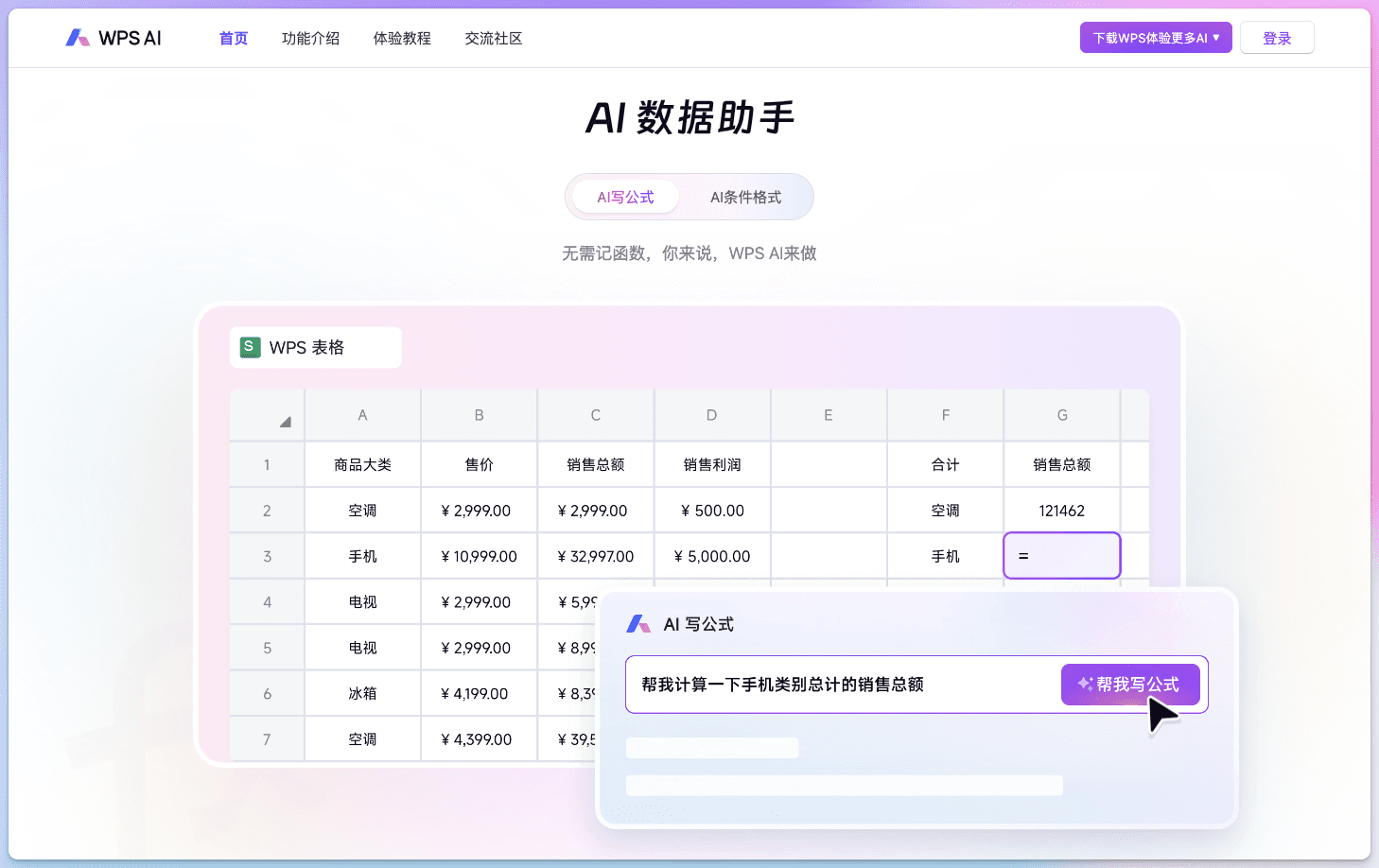Click the 销售利润 header cell
Viewport: 1379px width, 868px height.
tap(712, 464)
